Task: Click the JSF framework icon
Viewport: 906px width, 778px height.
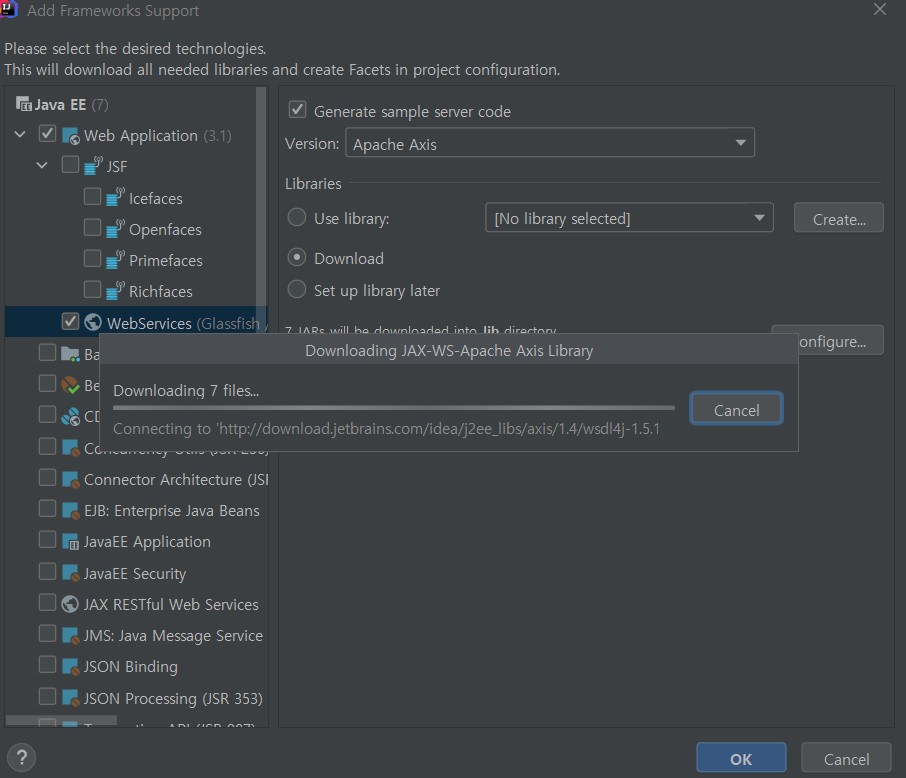Action: (x=93, y=166)
